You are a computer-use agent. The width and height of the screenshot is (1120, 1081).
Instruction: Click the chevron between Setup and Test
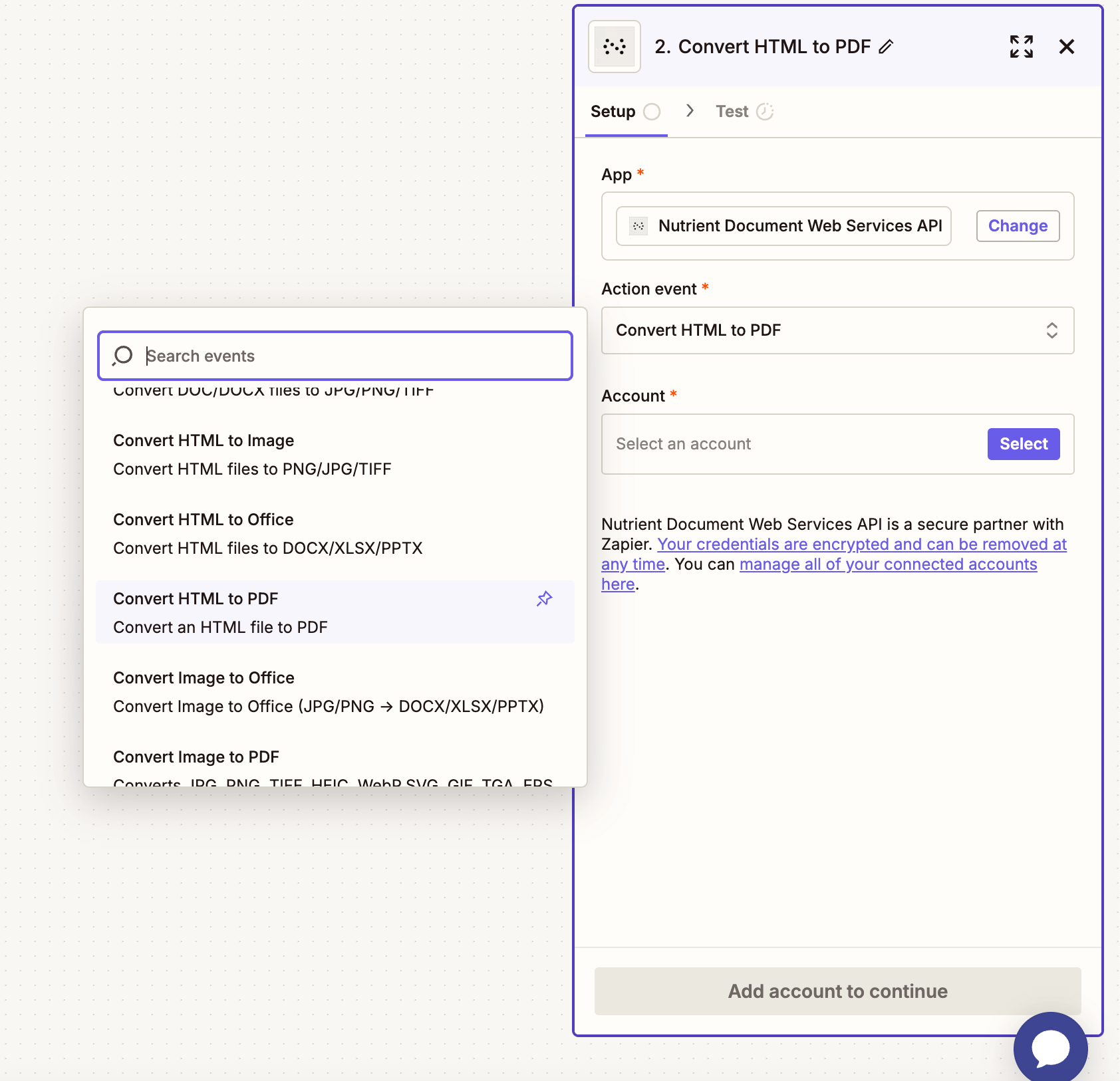click(x=690, y=111)
